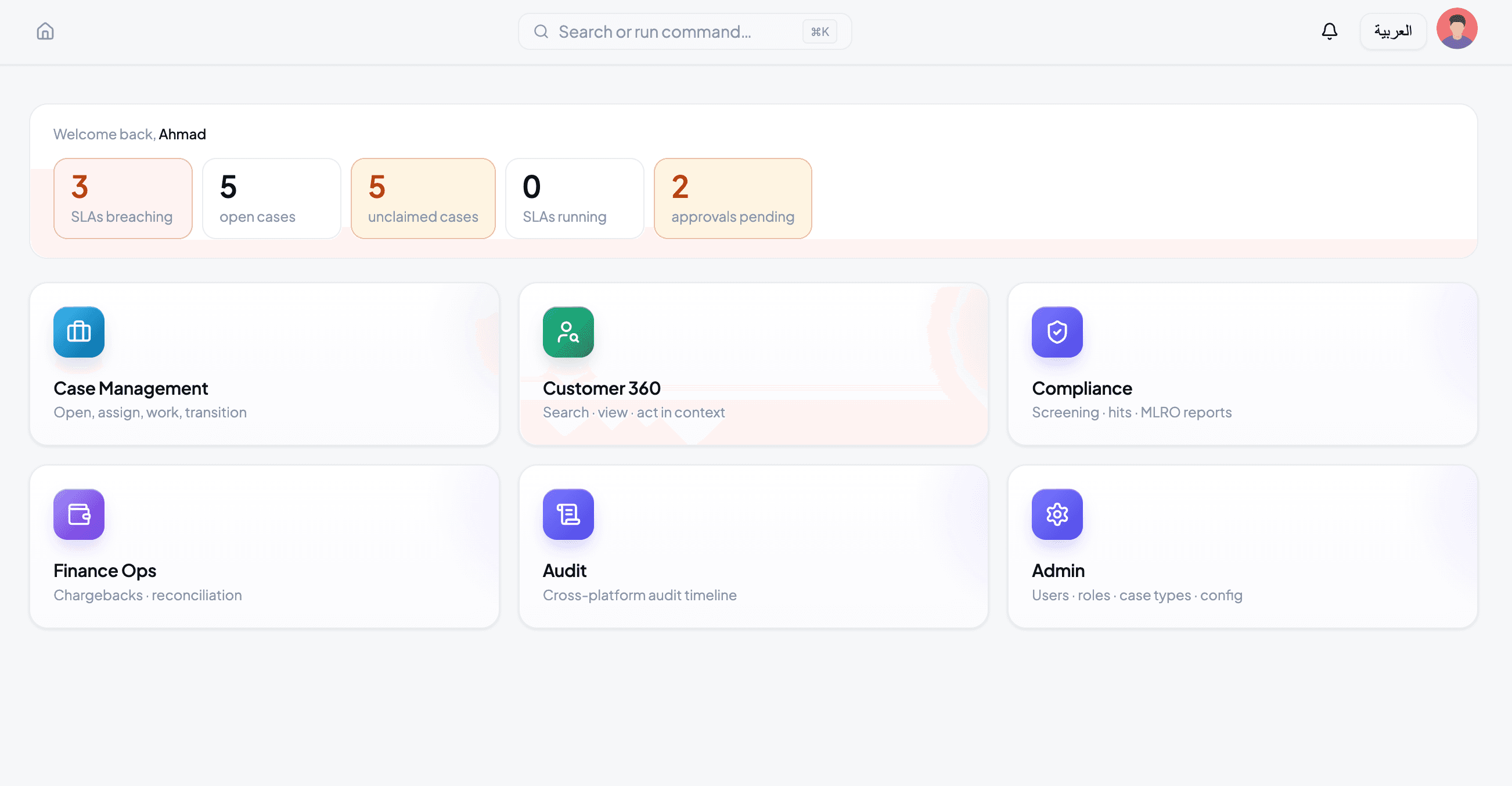1512x786 pixels.
Task: Click the 'Welcome back, Ahmad' greeting
Action: [129, 134]
